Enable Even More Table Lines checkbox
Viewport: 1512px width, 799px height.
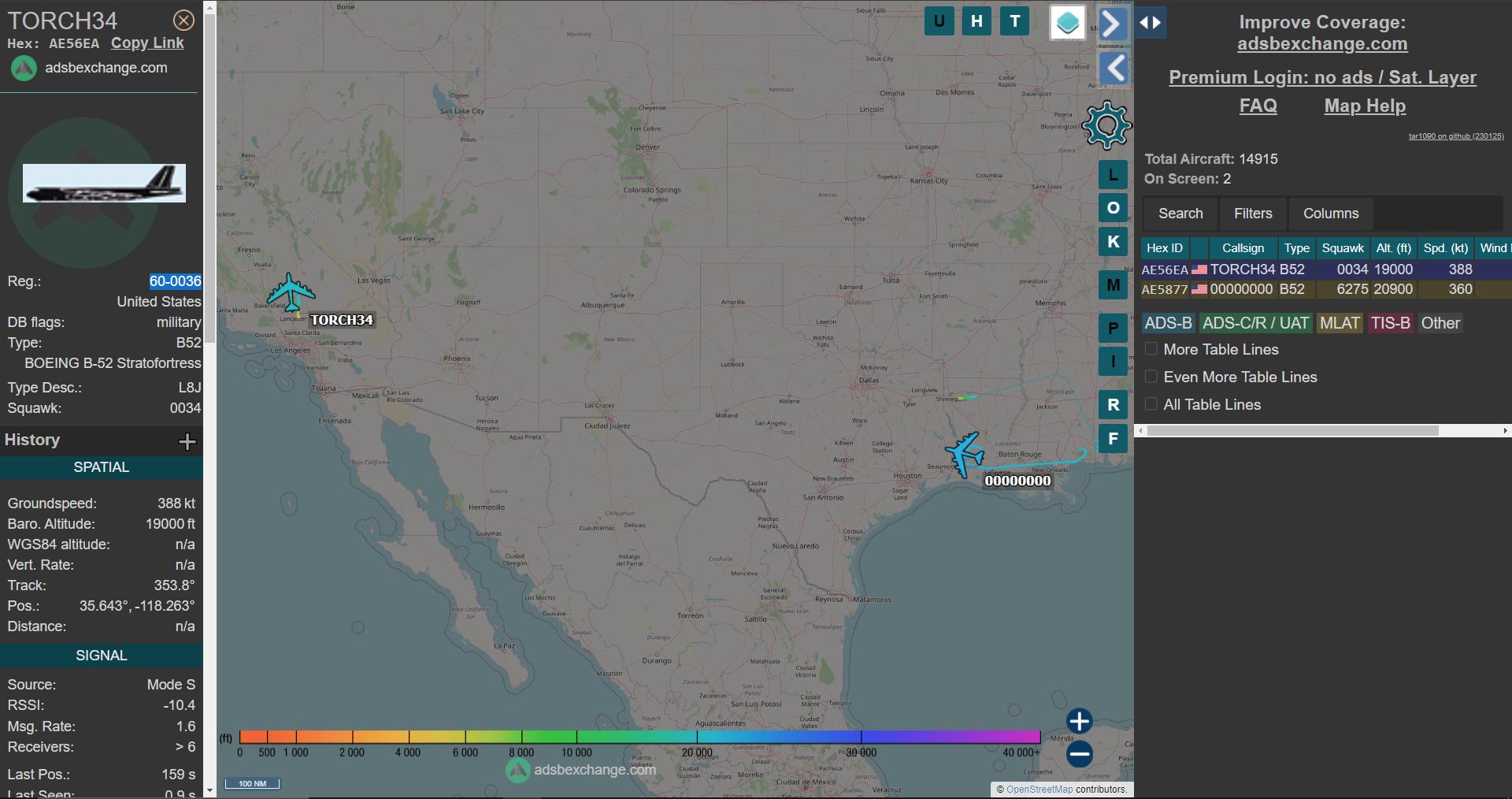coord(1151,377)
